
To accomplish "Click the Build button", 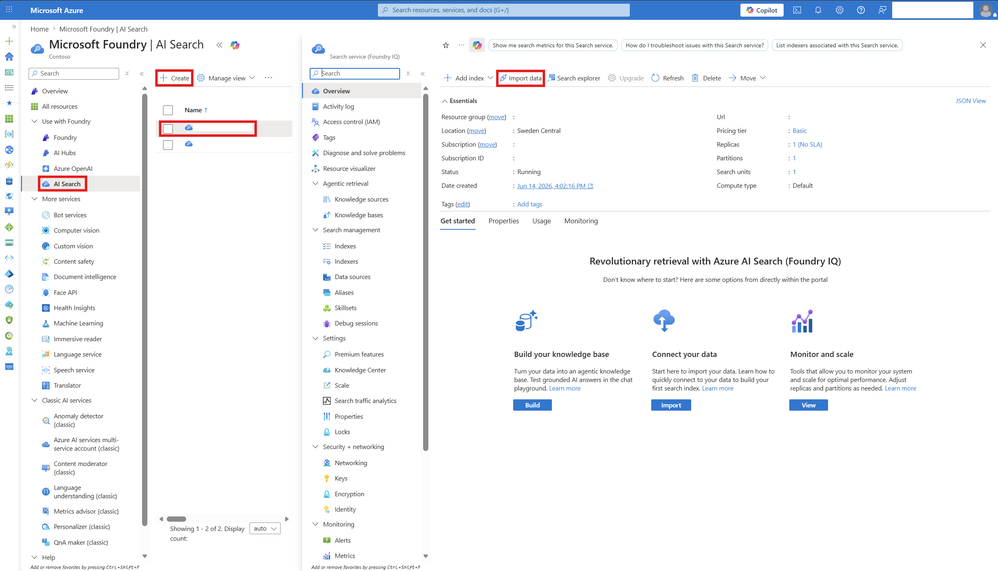I will click(x=532, y=405).
